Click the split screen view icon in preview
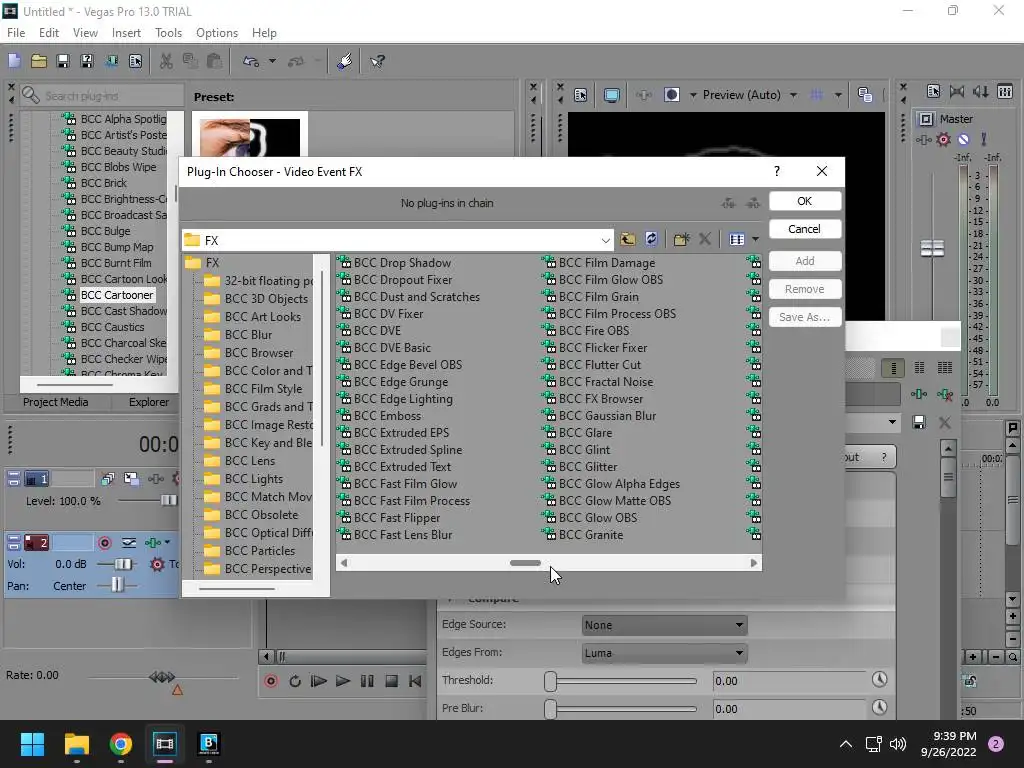The image size is (1024, 768). [671, 95]
